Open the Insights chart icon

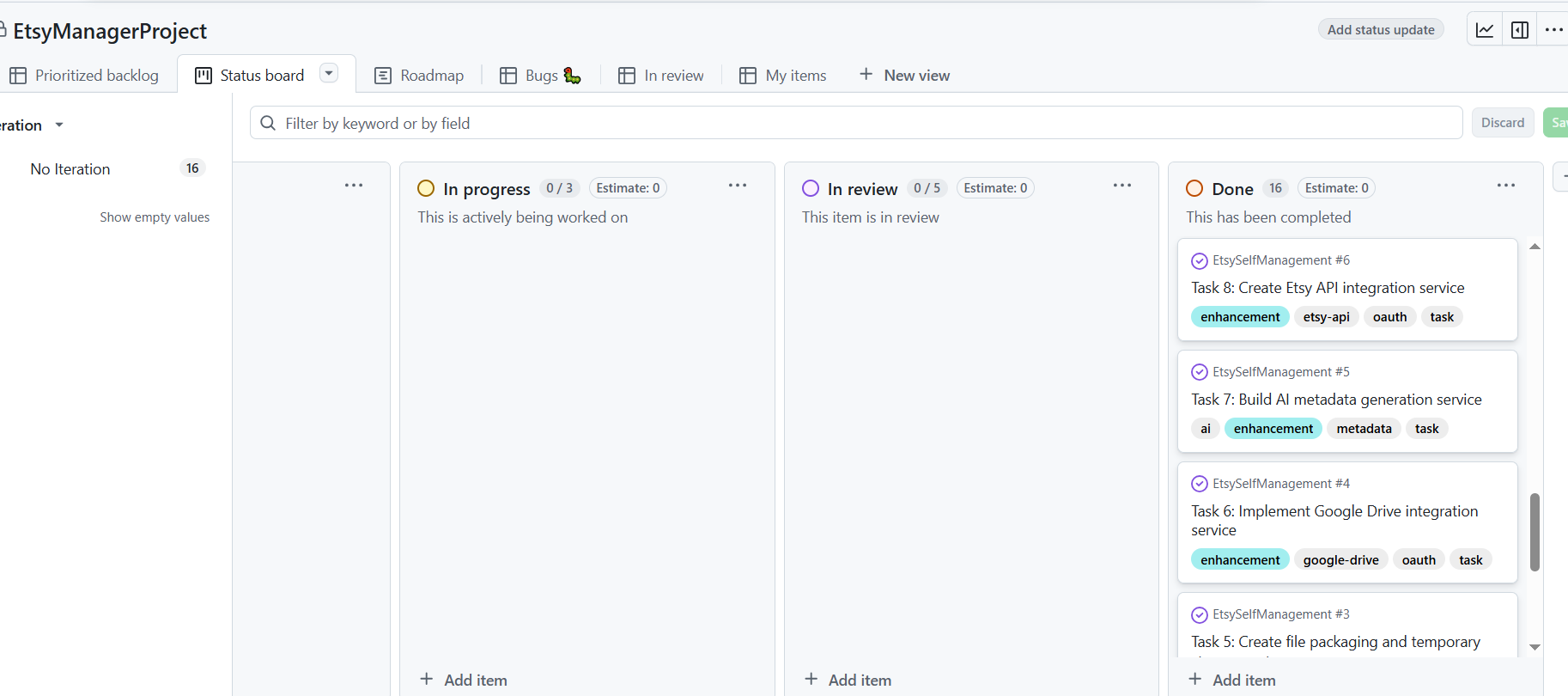pyautogui.click(x=1485, y=30)
